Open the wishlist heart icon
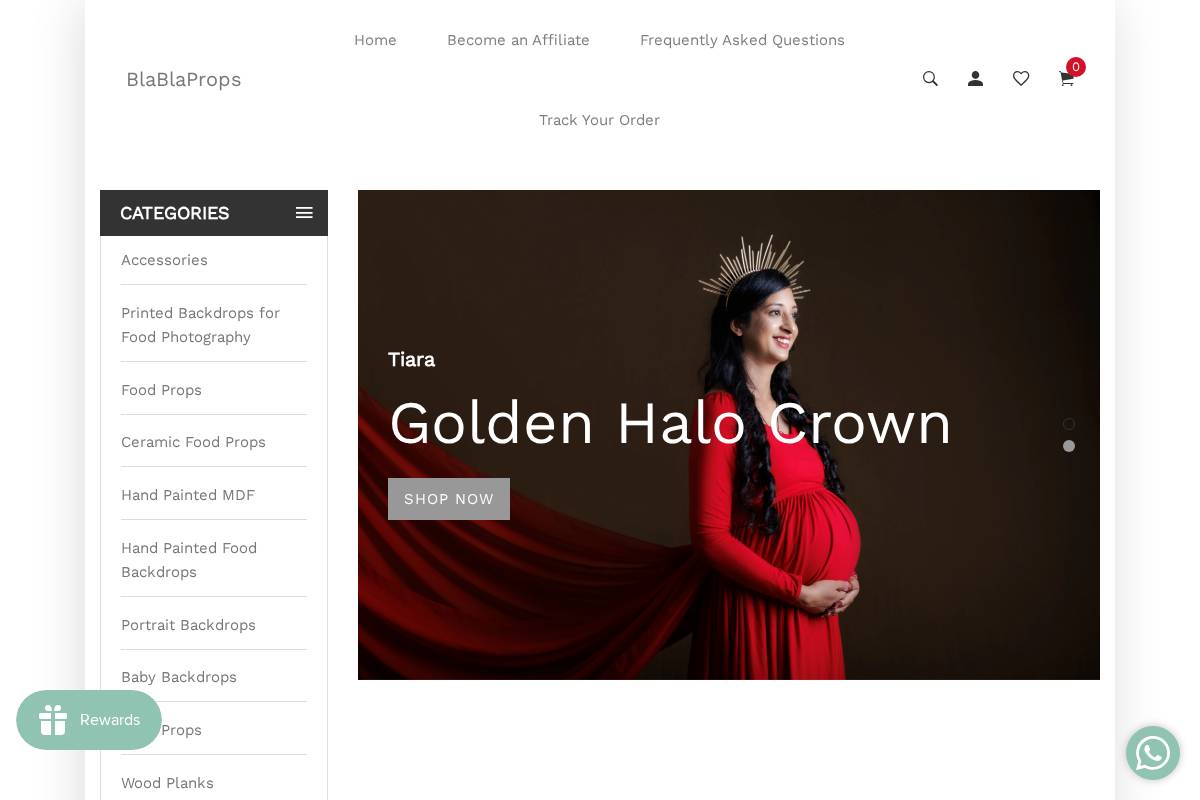 1021,79
